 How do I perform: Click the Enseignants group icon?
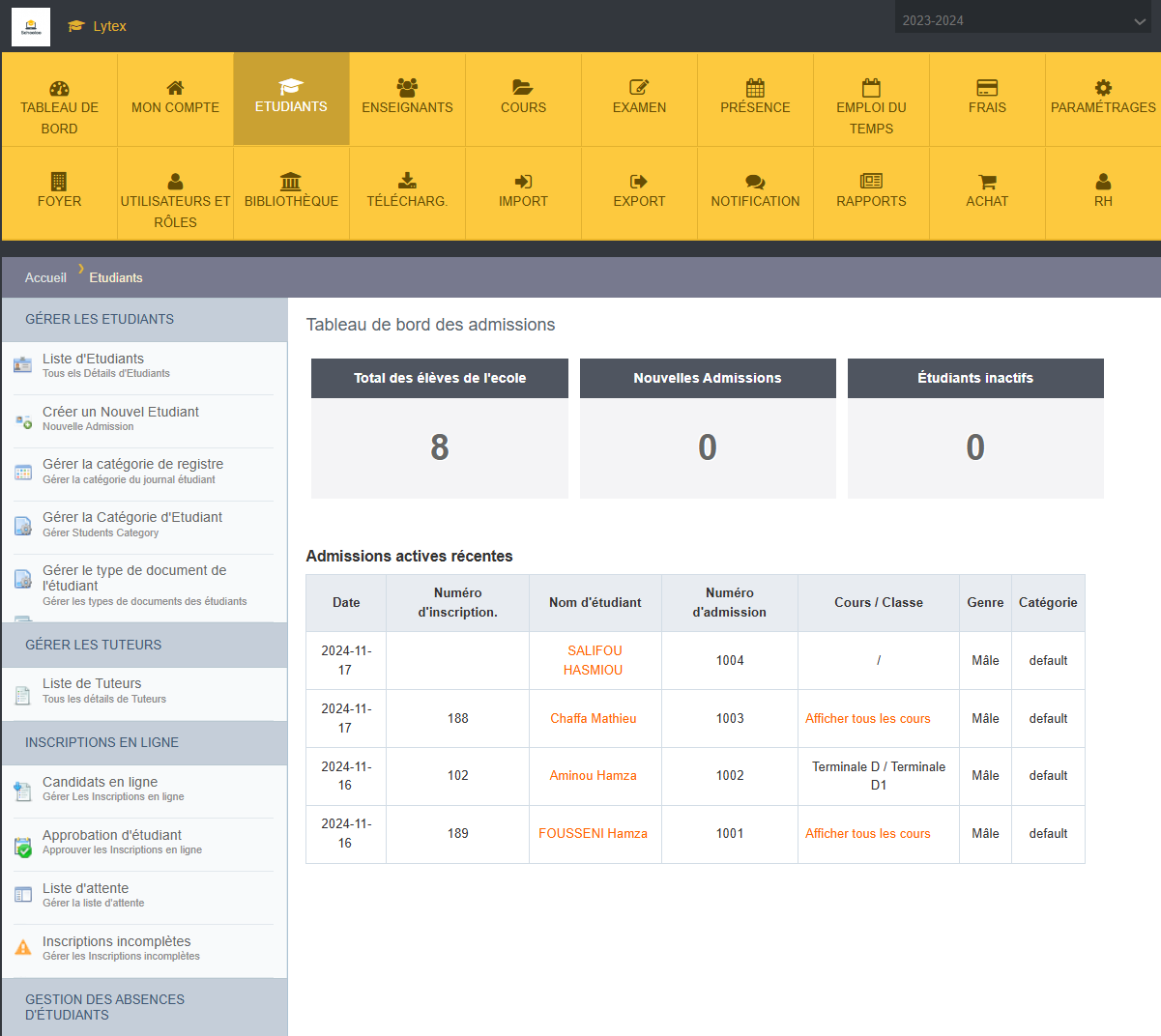407,87
